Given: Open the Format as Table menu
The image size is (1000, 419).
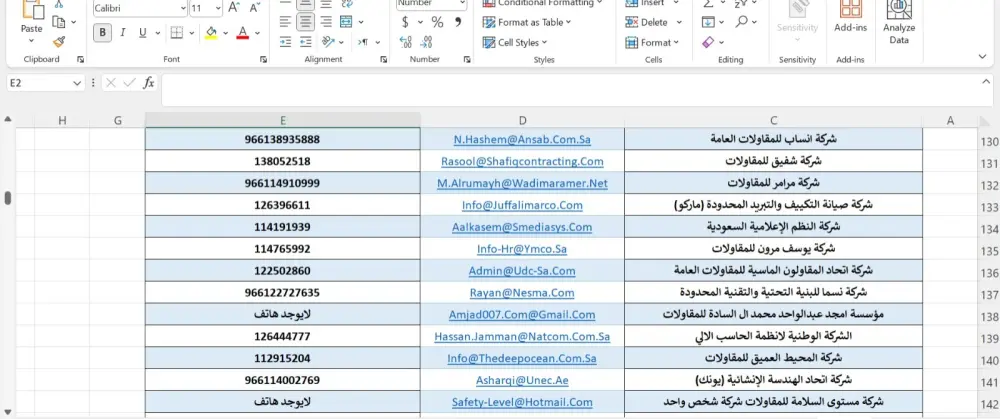Looking at the screenshot, I should [x=527, y=22].
